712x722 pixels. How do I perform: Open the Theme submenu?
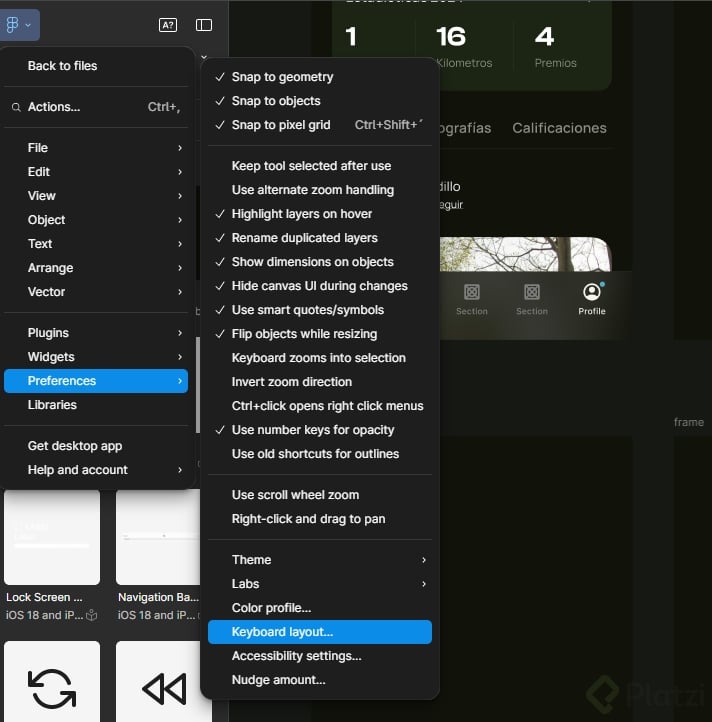[x=320, y=560]
